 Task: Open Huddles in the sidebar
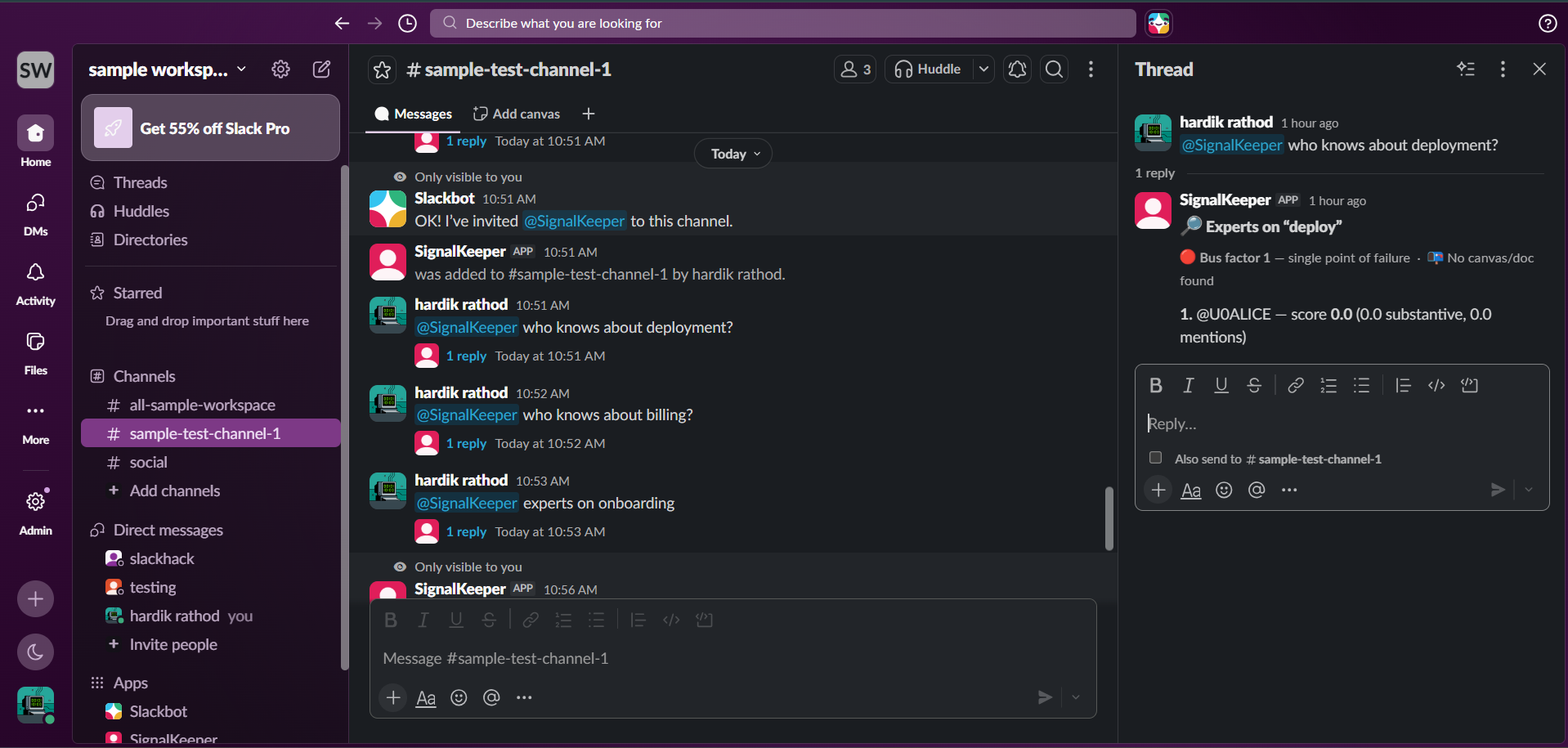click(211, 211)
